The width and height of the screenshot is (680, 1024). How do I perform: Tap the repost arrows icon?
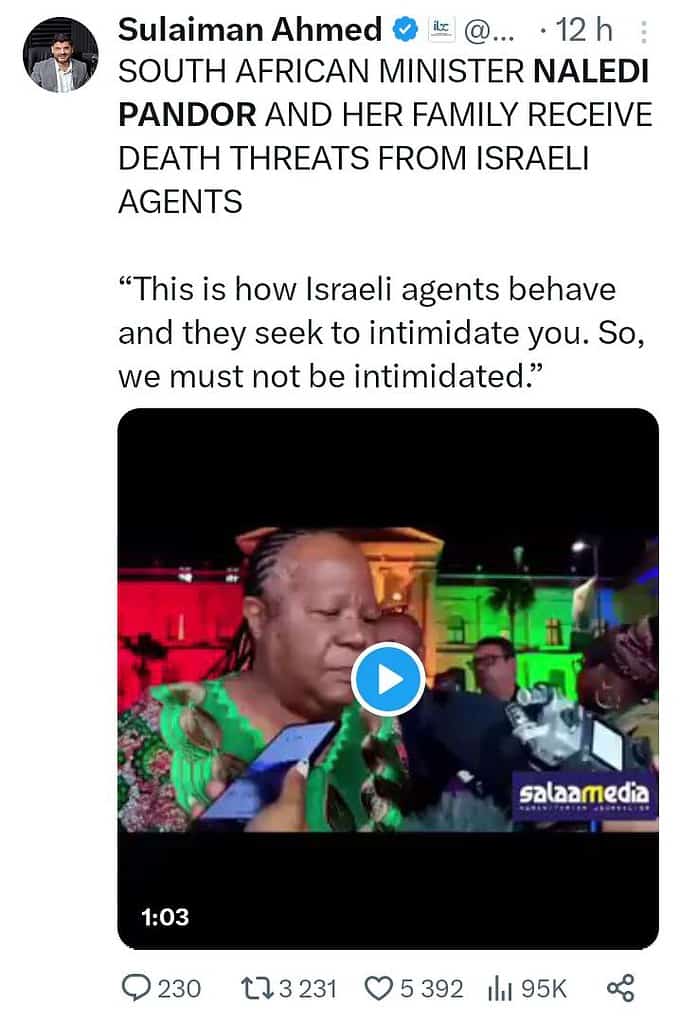(x=256, y=988)
